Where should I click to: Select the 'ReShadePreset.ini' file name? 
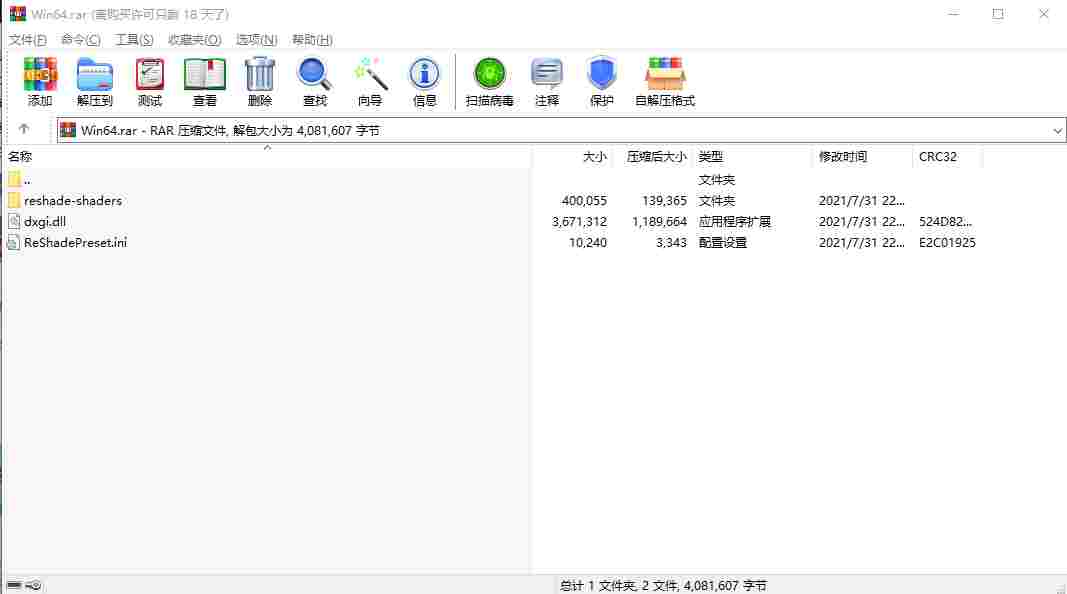(76, 242)
